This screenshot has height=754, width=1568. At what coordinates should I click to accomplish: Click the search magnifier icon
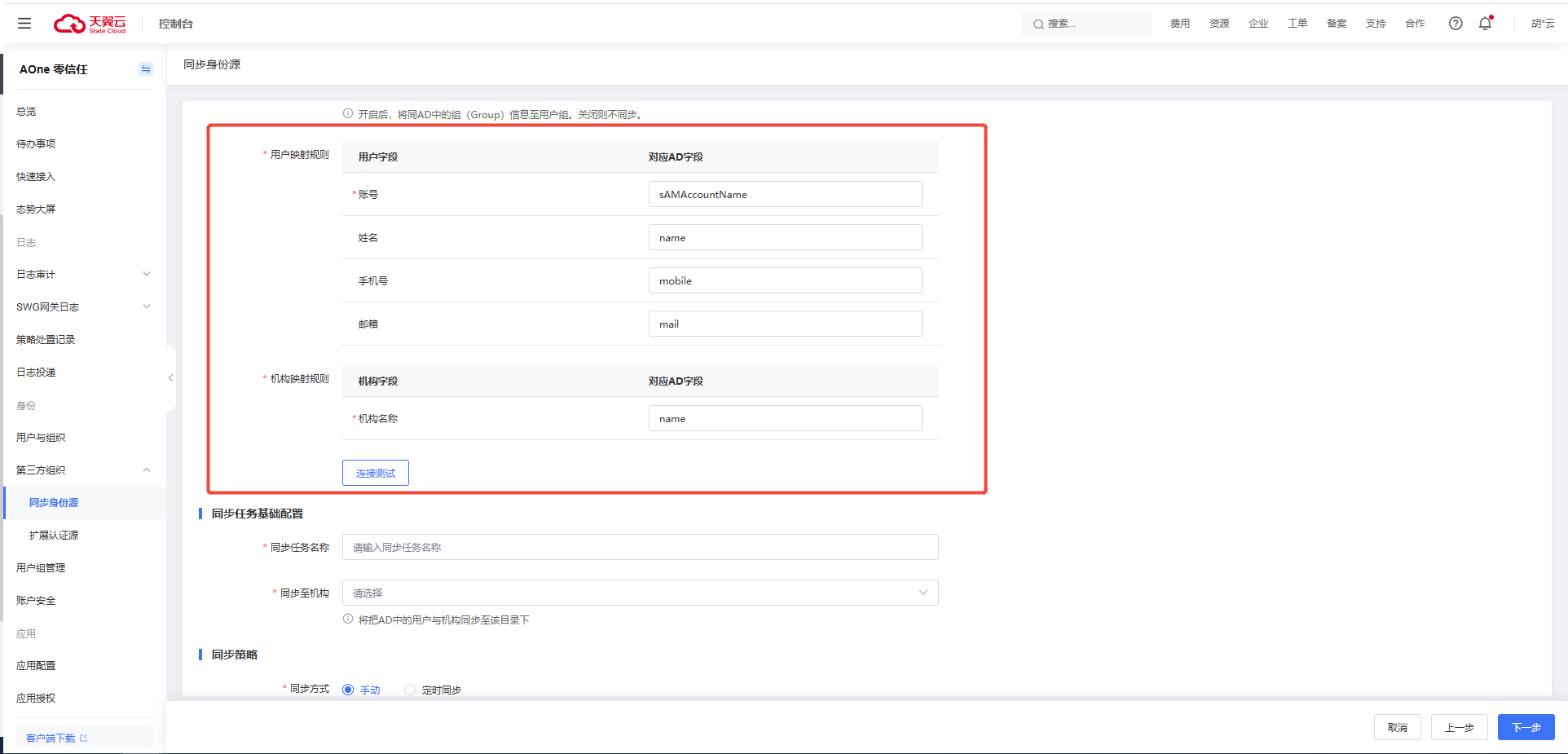click(x=1038, y=24)
